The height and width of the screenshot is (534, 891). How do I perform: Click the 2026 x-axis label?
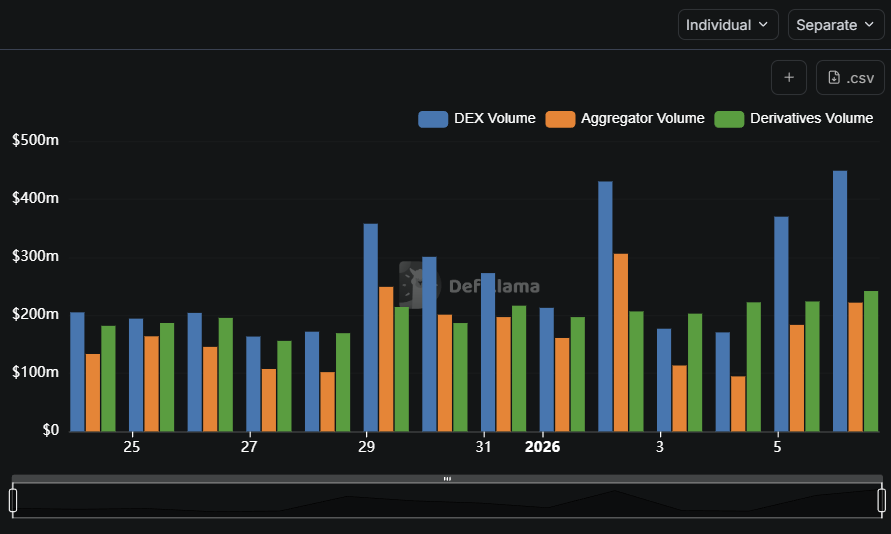coord(543,447)
